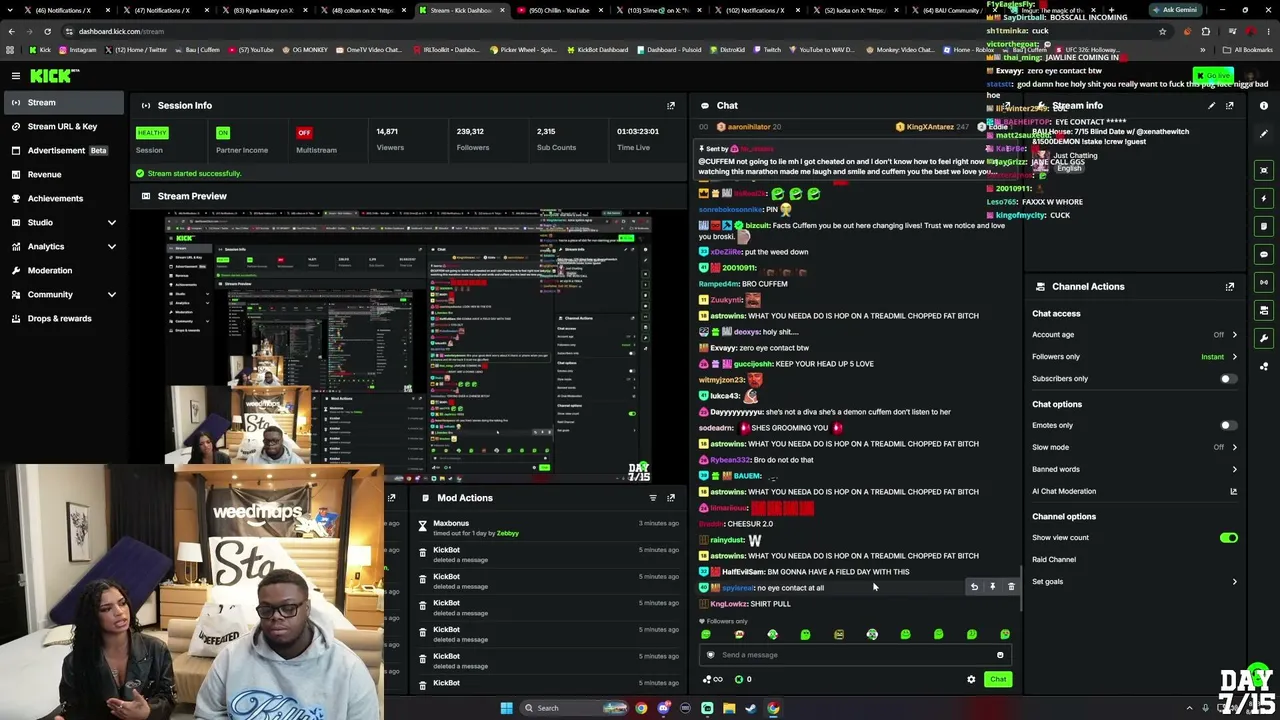Open Advertisement Beta page

tap(62, 151)
